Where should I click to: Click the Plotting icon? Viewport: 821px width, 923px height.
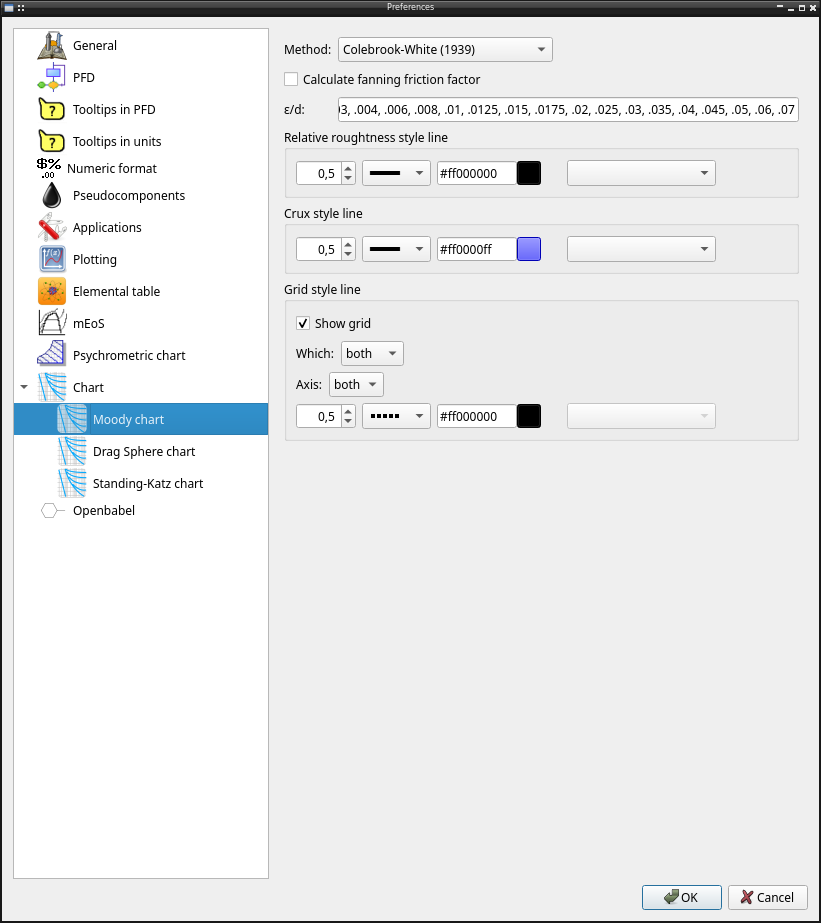52,260
